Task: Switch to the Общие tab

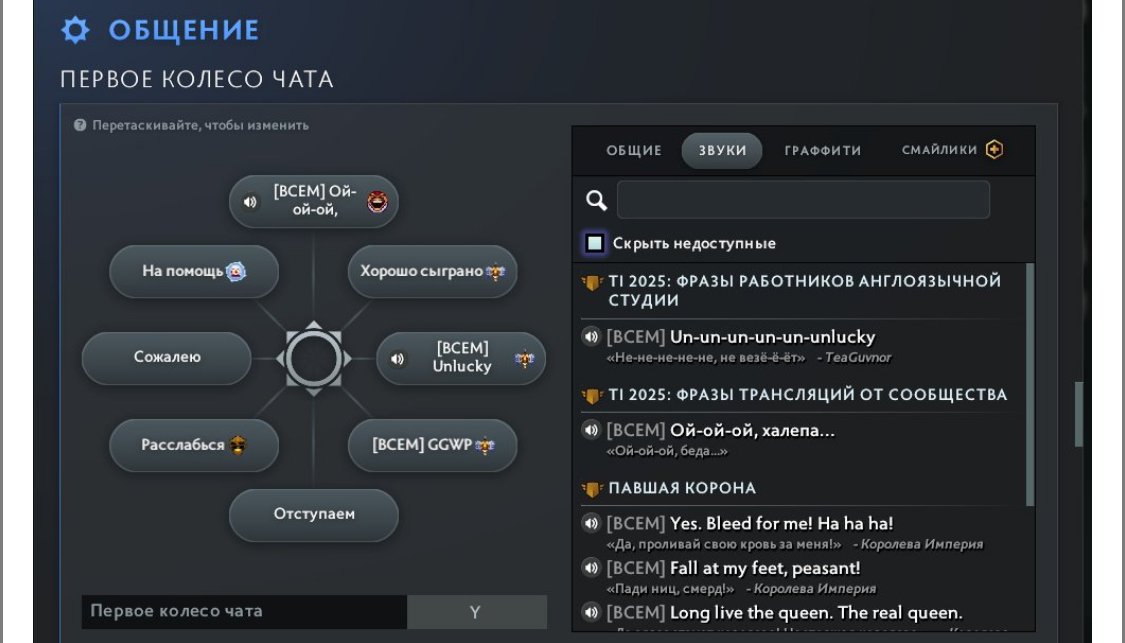Action: pos(634,150)
